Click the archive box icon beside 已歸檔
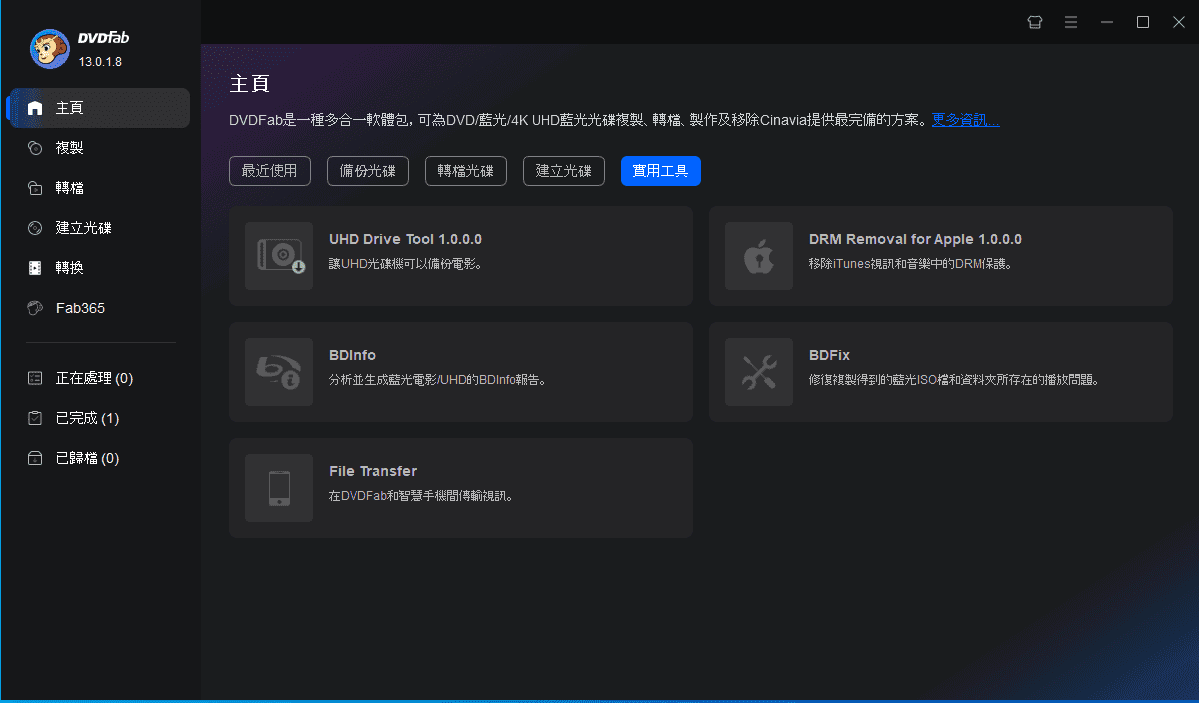1199x703 pixels. (x=35, y=458)
